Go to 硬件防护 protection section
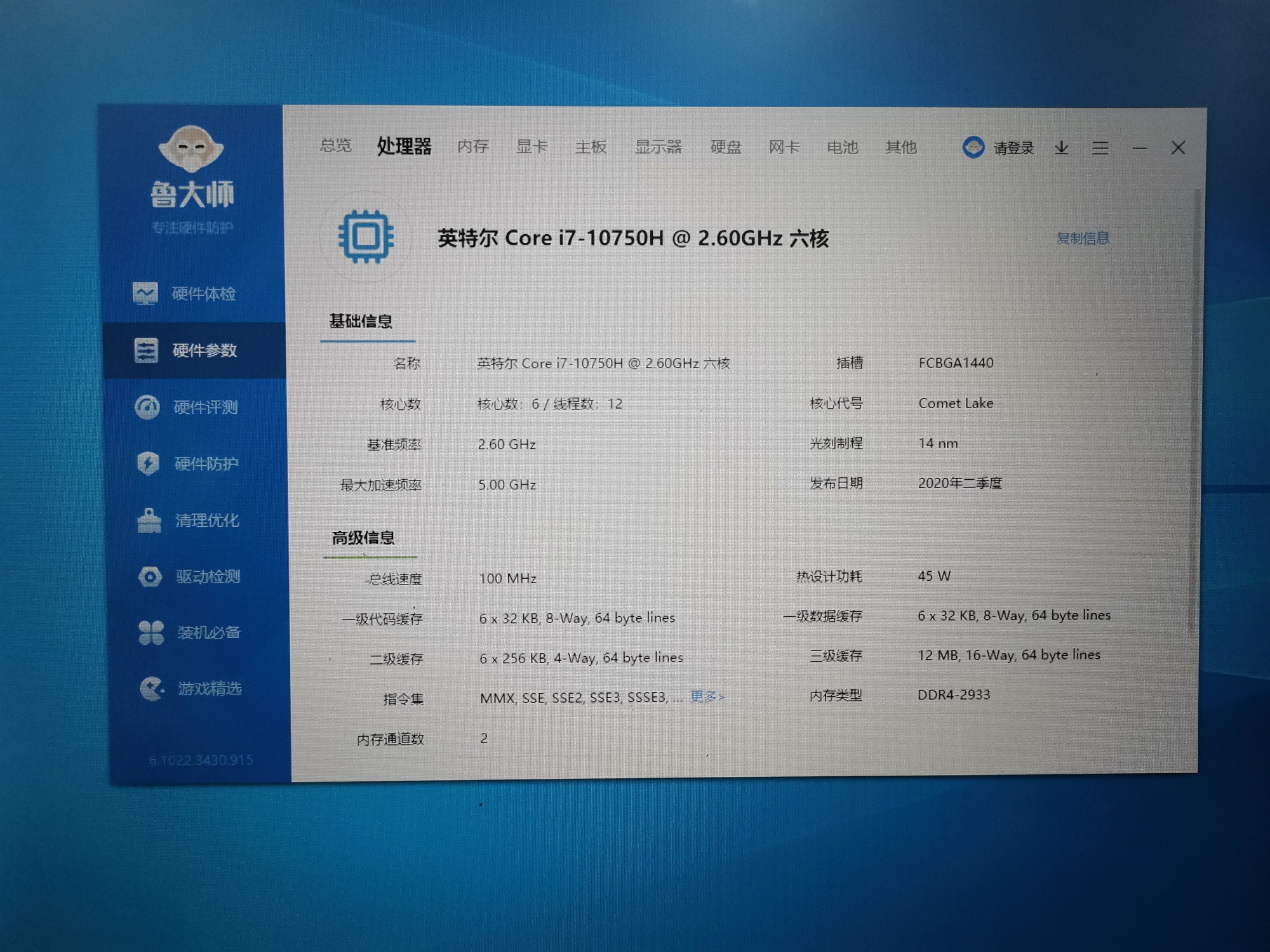 click(188, 463)
